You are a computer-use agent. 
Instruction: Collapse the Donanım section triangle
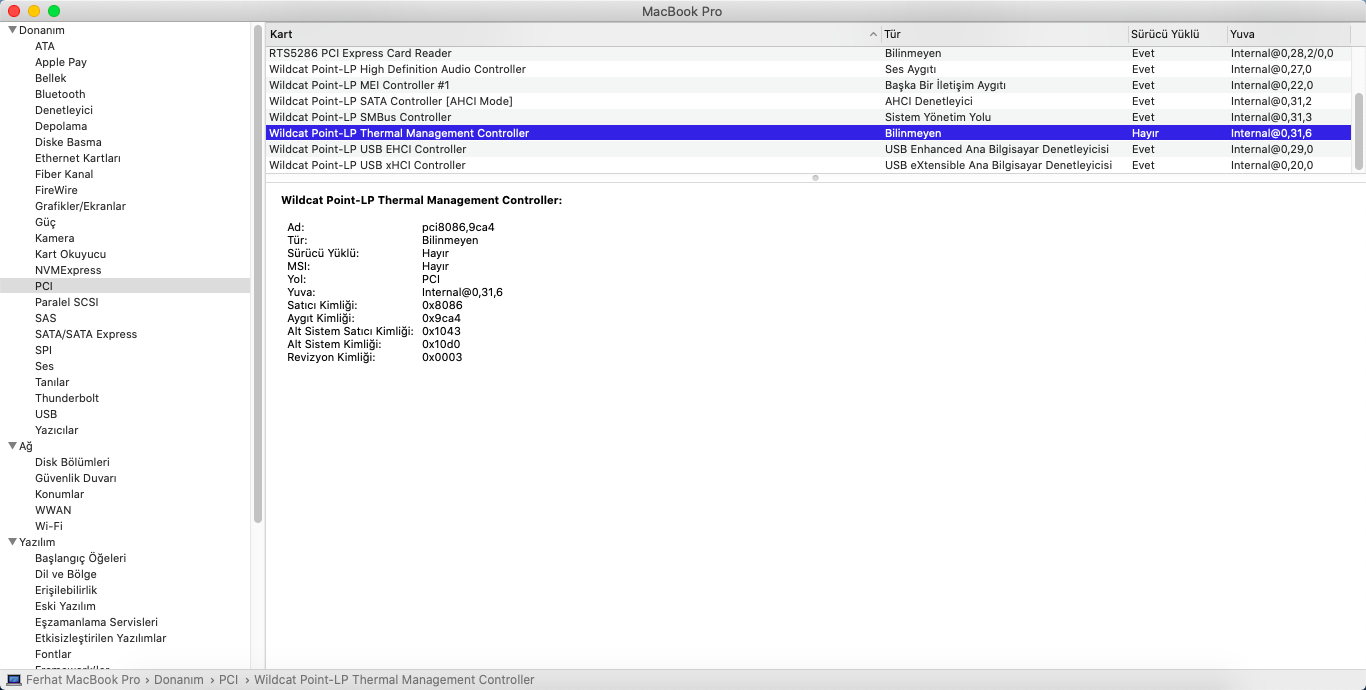tap(12, 30)
